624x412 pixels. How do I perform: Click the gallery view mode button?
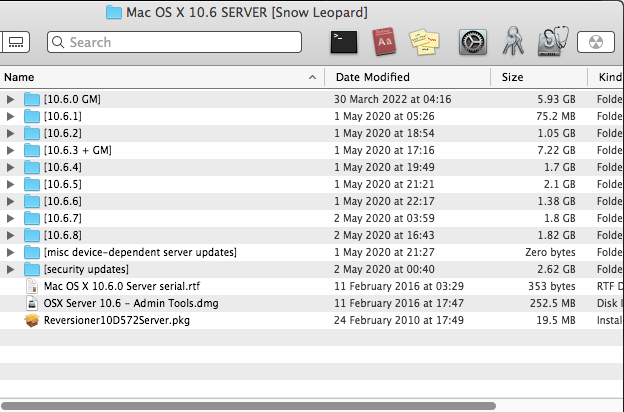pos(15,42)
